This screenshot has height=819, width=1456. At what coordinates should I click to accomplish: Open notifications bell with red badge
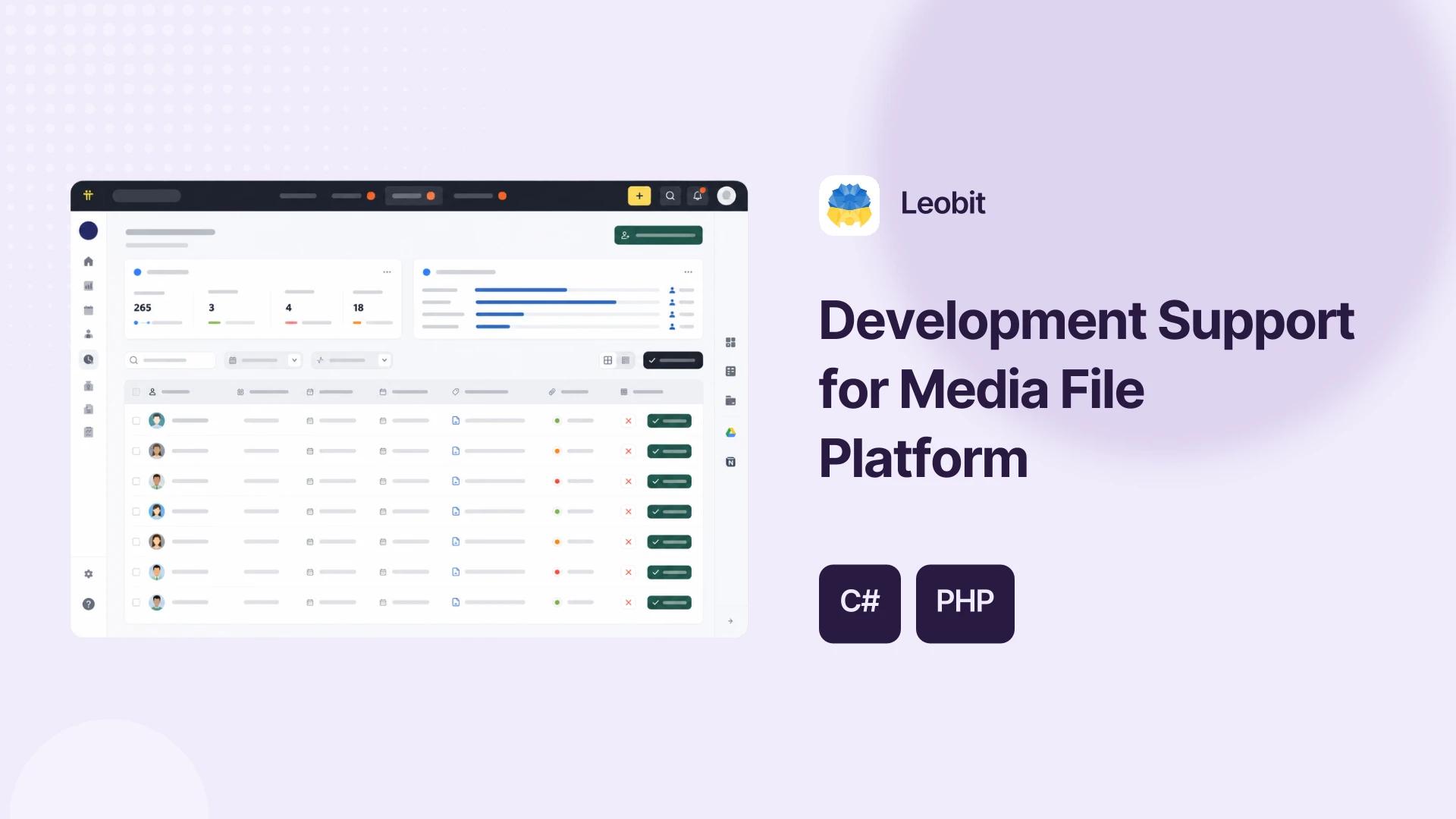point(698,196)
